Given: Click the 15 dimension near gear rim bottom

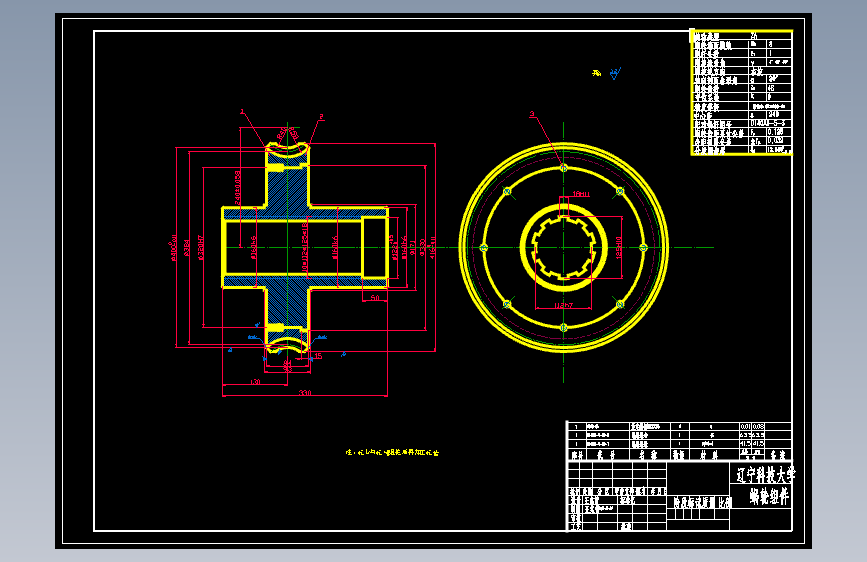Looking at the screenshot, I should coord(318,356).
